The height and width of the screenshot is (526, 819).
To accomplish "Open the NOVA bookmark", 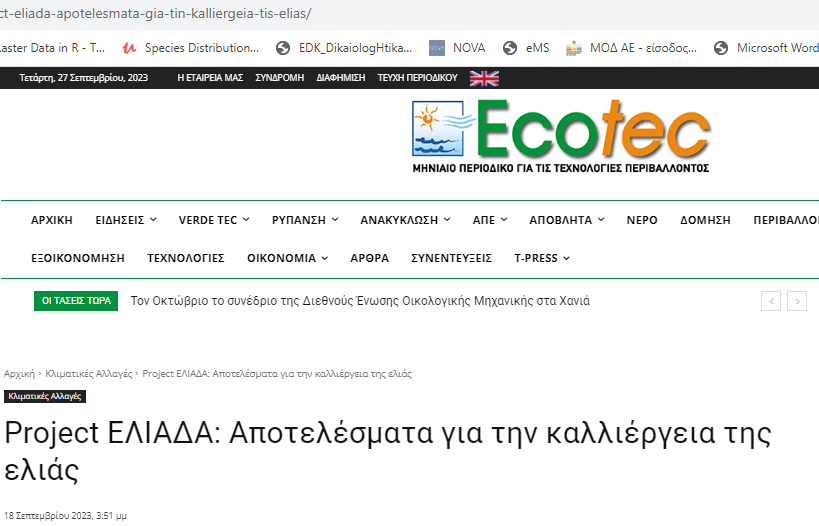I will click(x=457, y=47).
